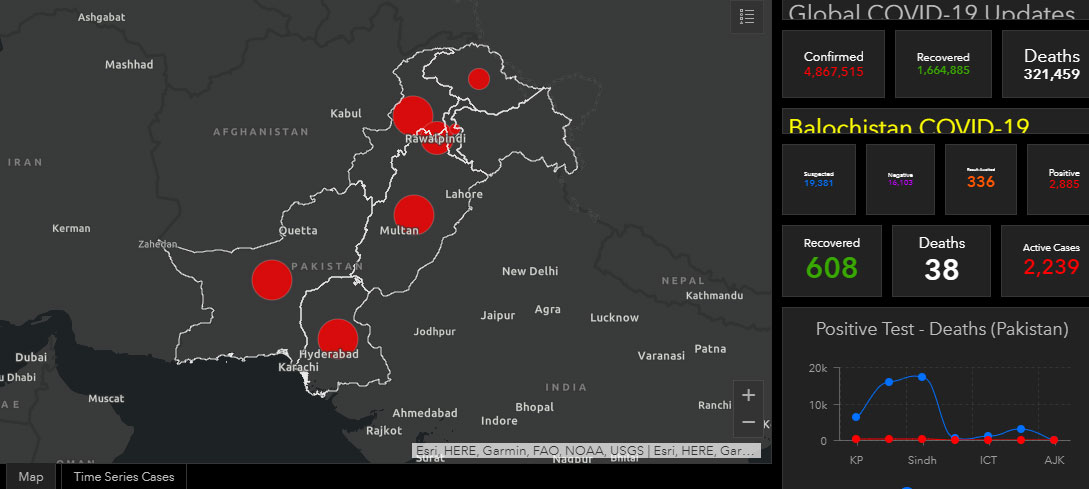This screenshot has width=1089, height=489.
Task: Select the global Recovered count tile
Action: (943, 64)
